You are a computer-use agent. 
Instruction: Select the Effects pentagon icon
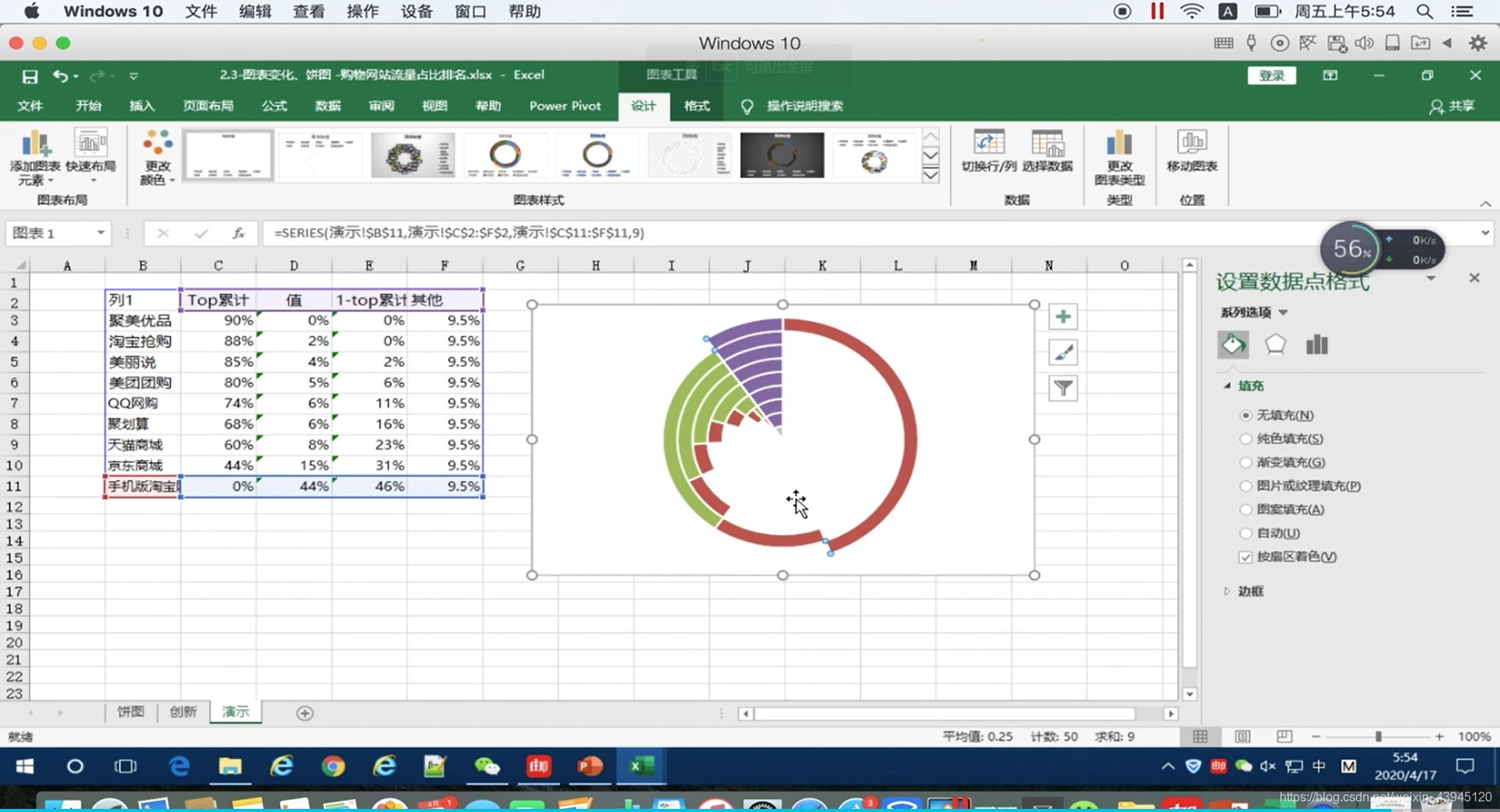1275,344
